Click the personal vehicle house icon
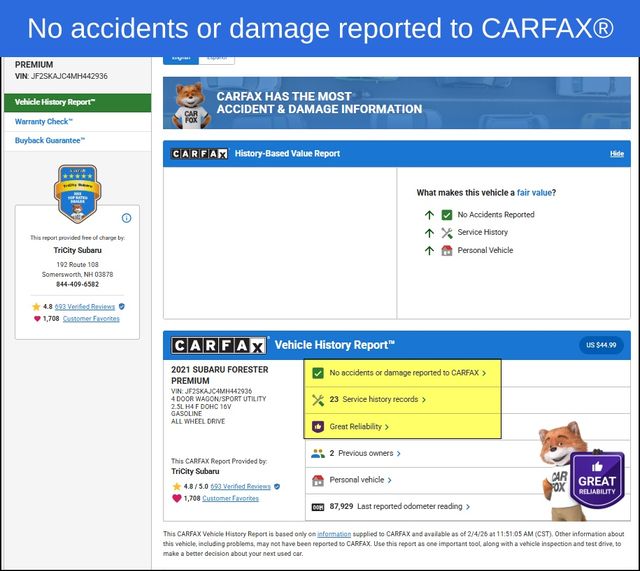 (318, 480)
